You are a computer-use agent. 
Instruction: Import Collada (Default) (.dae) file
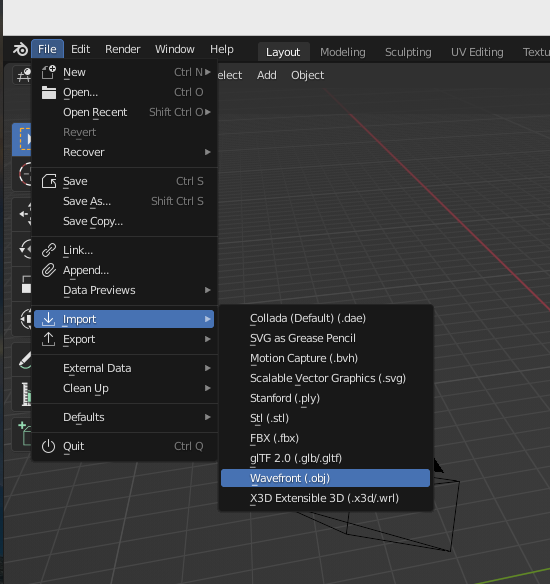pyautogui.click(x=325, y=318)
